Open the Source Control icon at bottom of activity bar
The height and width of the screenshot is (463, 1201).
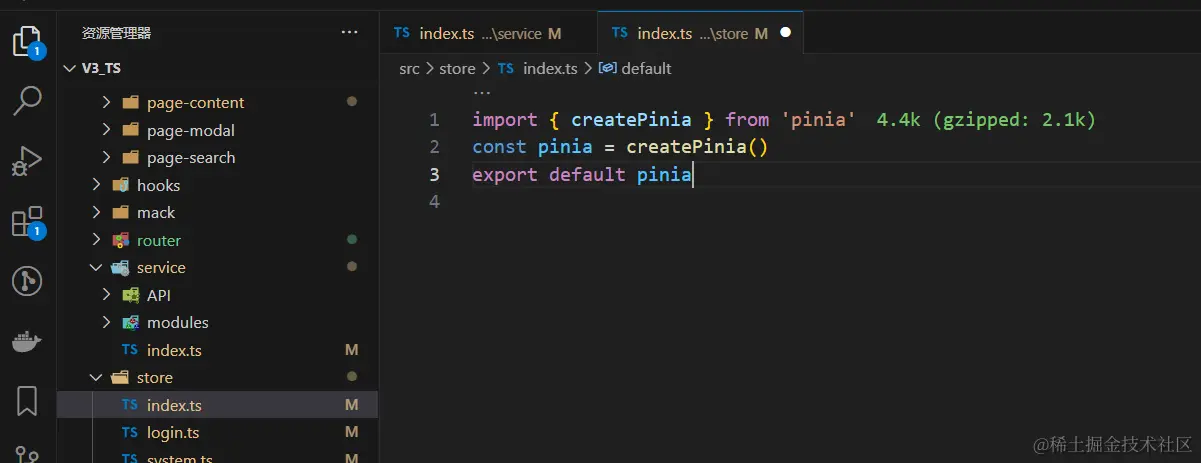pyautogui.click(x=27, y=453)
